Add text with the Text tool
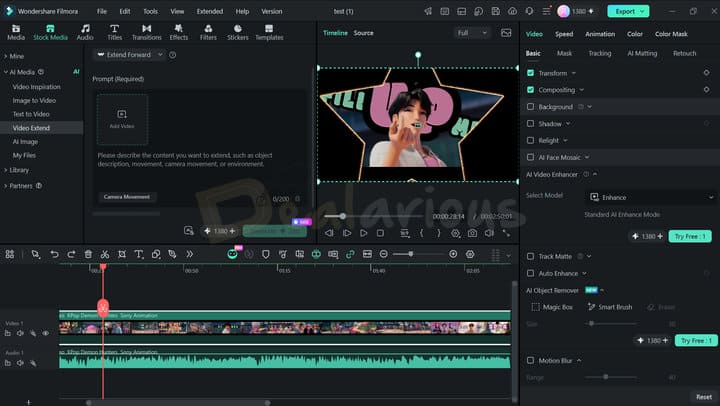Viewport: 720px width, 406px height. (x=139, y=254)
